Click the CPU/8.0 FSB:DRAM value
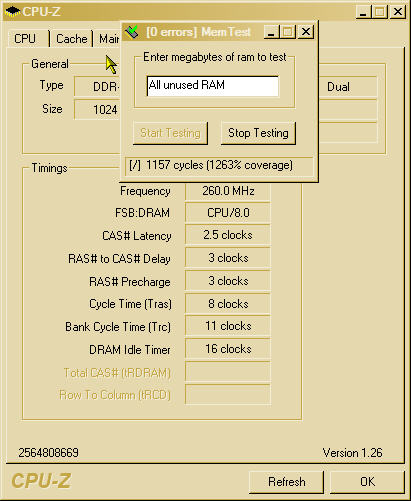411x501 pixels. tap(228, 213)
